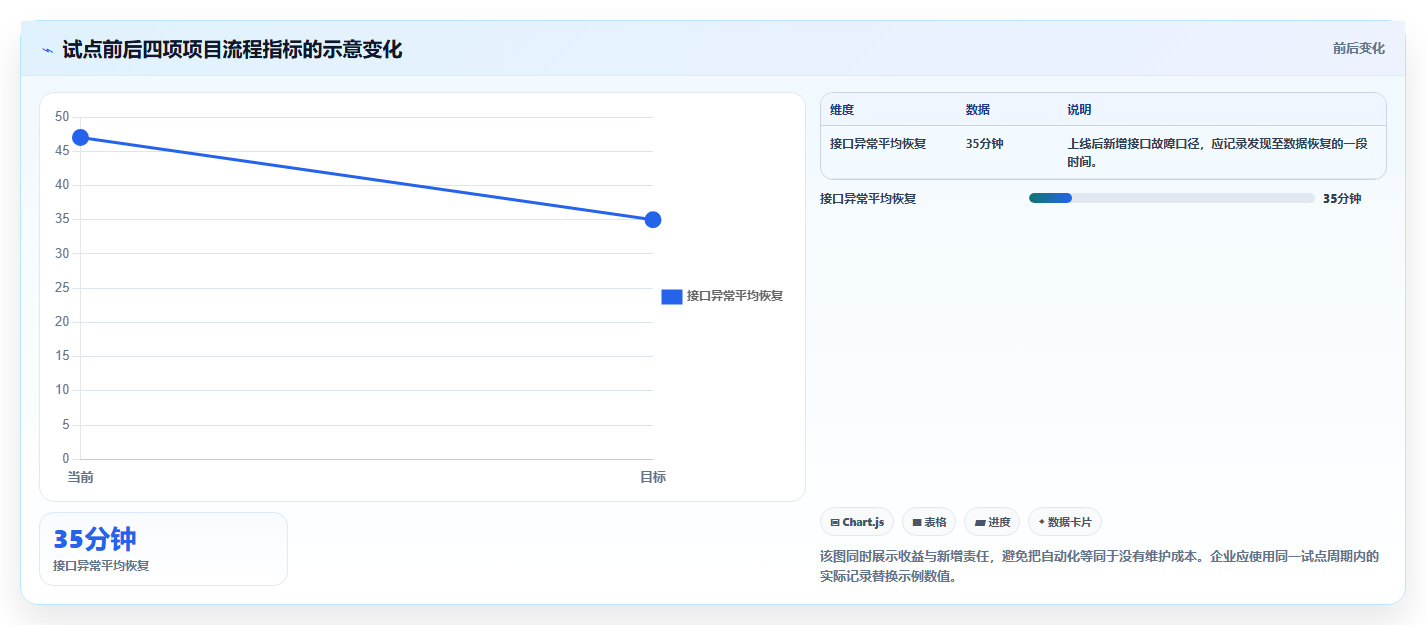Click the large 35分钟 value on the data card
The height and width of the screenshot is (625, 1426).
click(95, 539)
